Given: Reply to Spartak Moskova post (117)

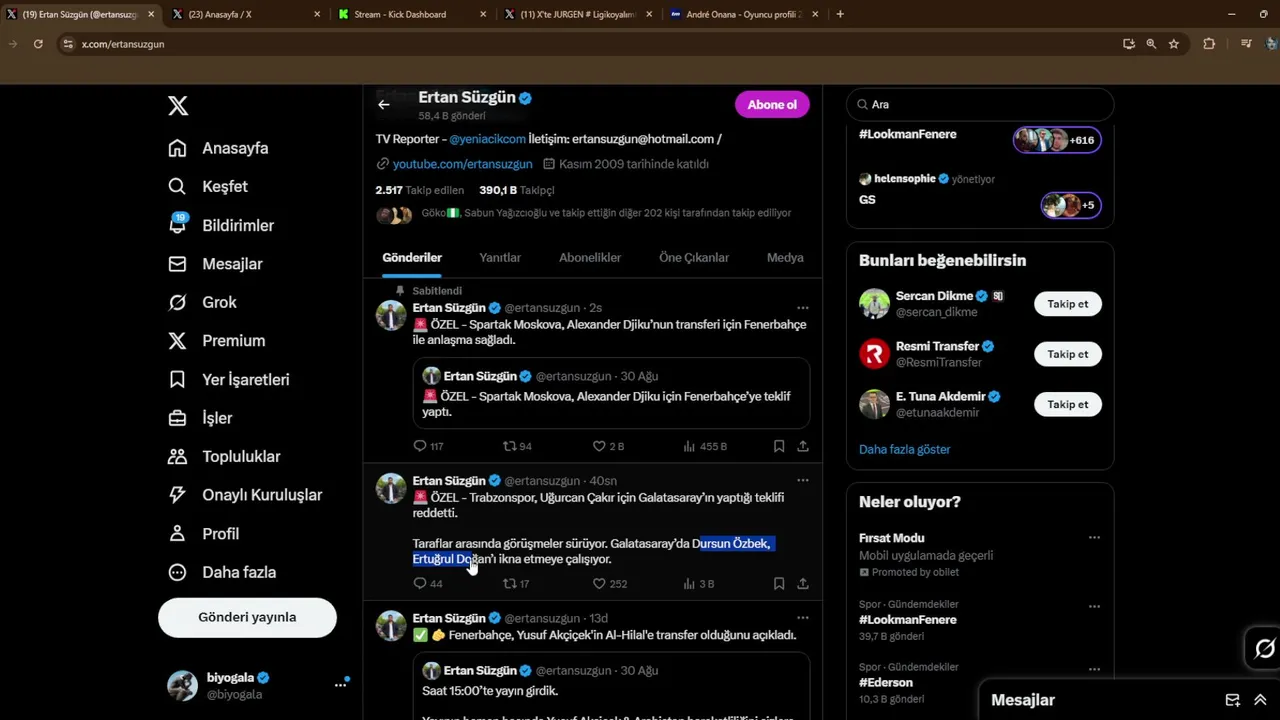Looking at the screenshot, I should [x=428, y=446].
